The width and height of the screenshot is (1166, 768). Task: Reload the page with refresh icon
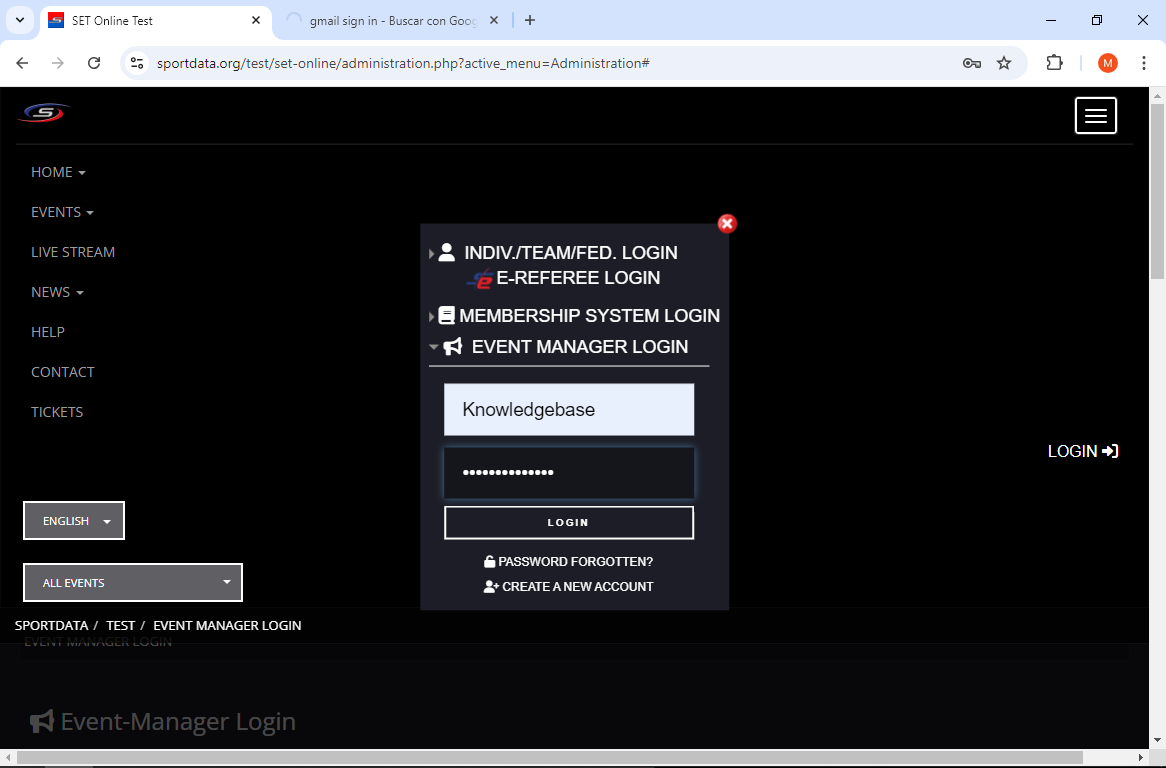[94, 63]
